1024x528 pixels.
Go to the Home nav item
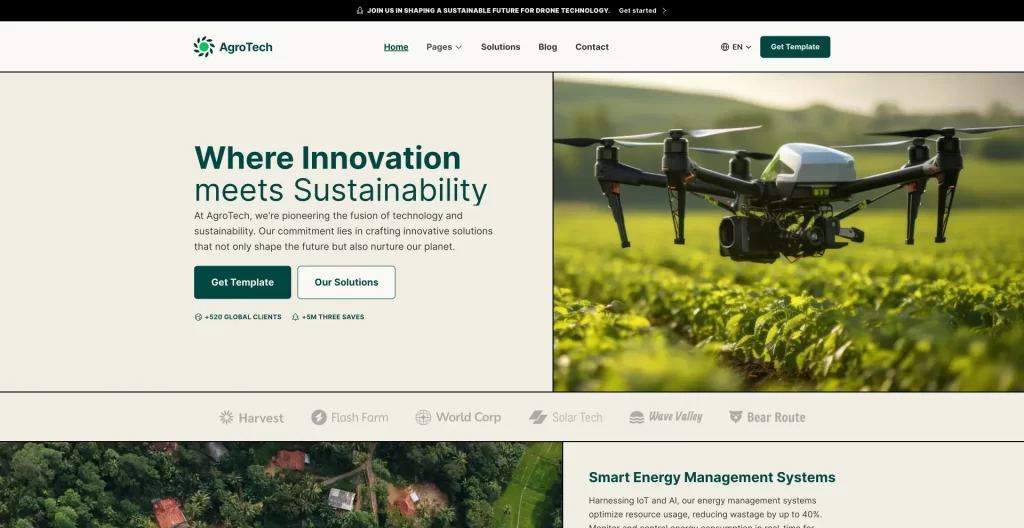pos(396,47)
